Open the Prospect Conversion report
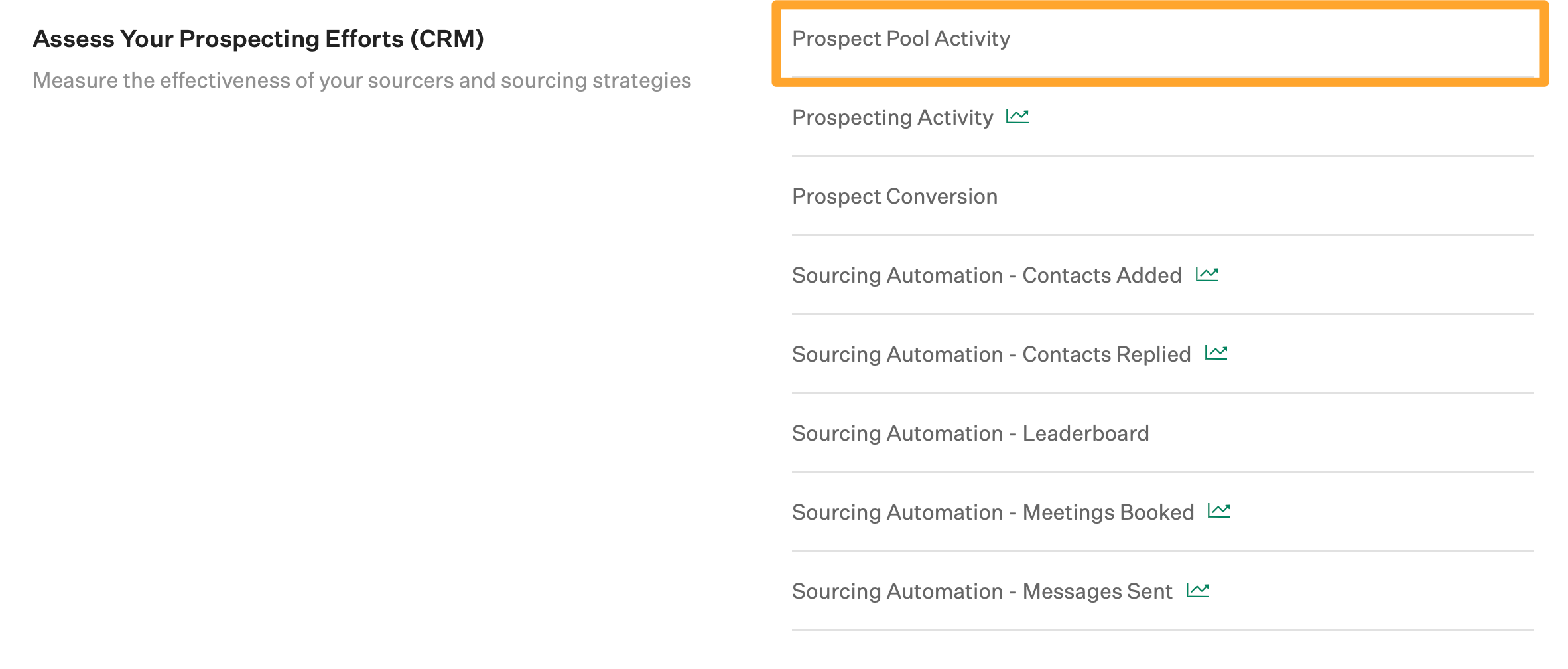 (x=895, y=196)
